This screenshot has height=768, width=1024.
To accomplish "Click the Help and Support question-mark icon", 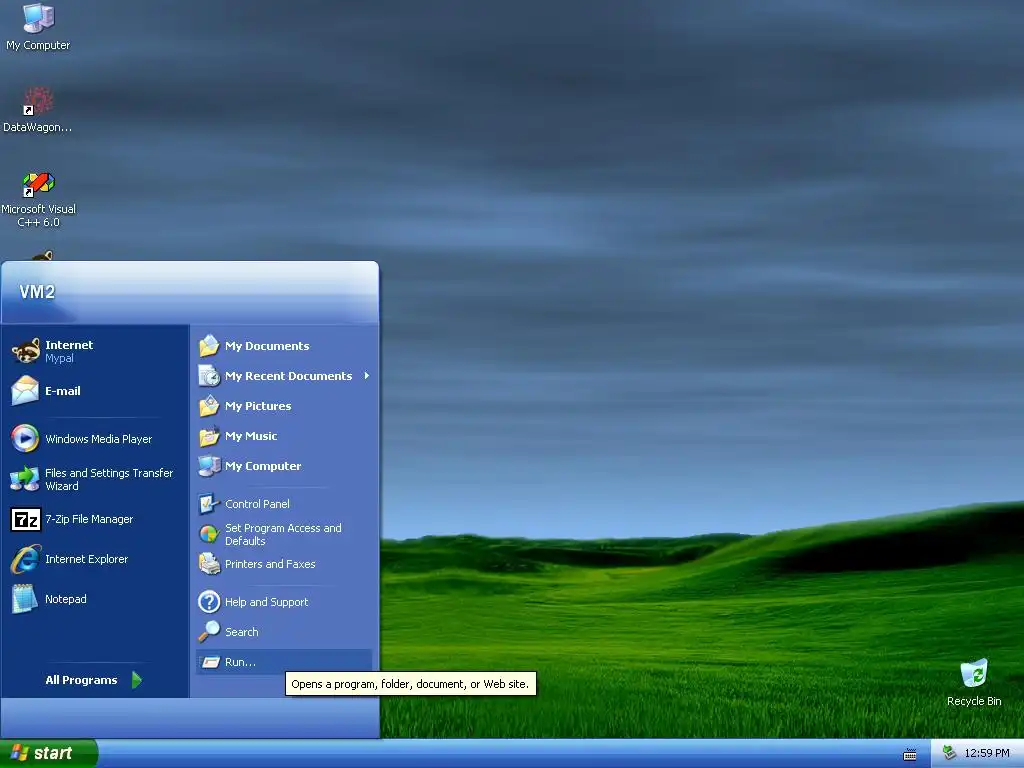I will (x=209, y=601).
